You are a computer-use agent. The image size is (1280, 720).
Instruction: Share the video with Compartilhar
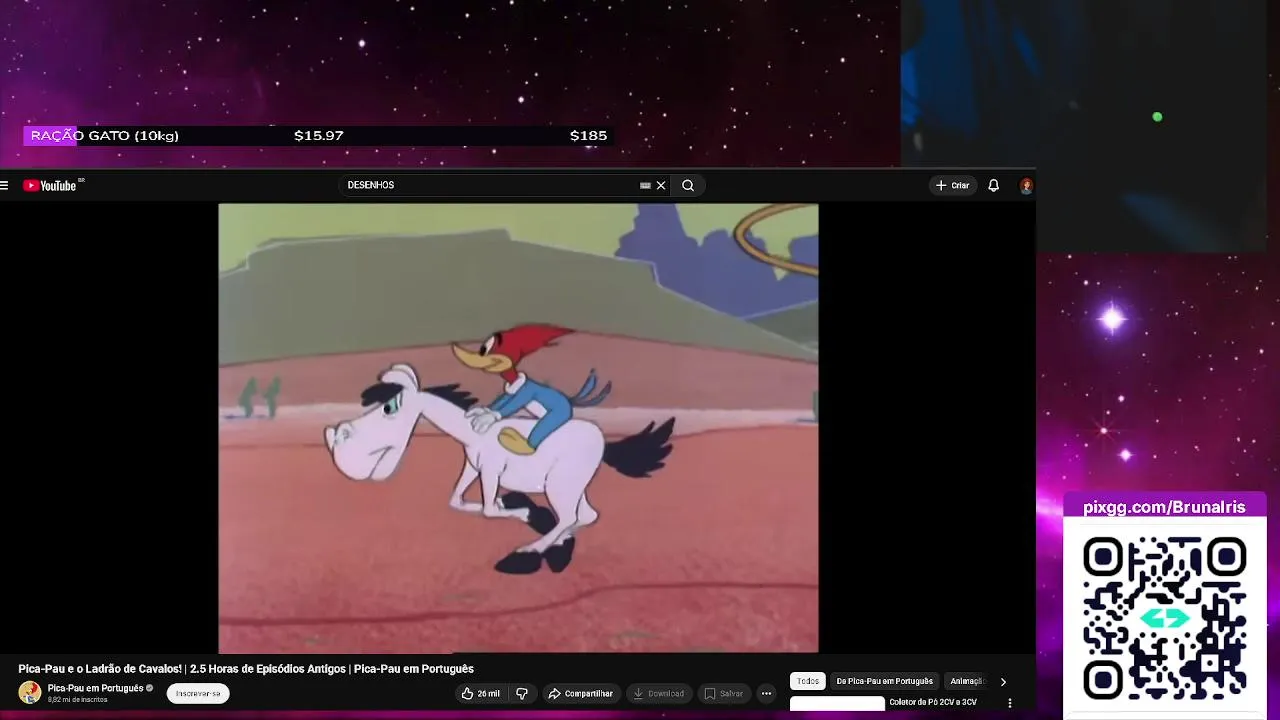(x=580, y=693)
